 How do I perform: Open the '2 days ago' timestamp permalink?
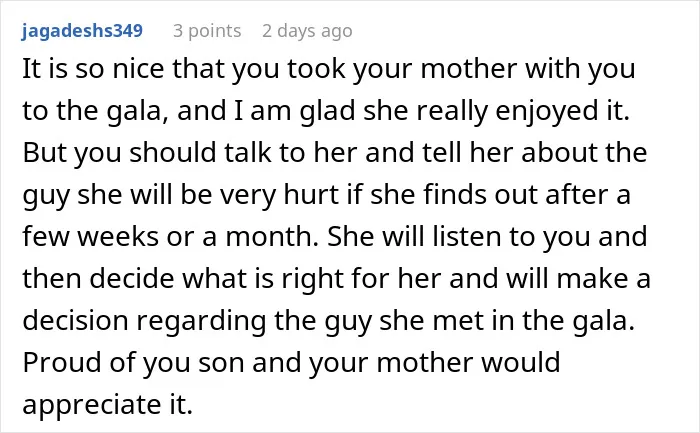pos(307,31)
